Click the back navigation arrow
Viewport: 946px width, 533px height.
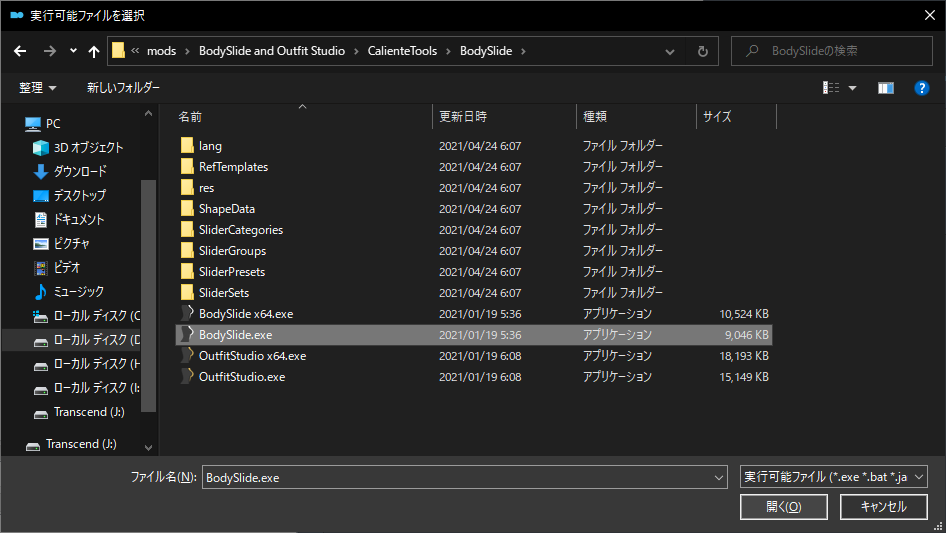(x=20, y=51)
